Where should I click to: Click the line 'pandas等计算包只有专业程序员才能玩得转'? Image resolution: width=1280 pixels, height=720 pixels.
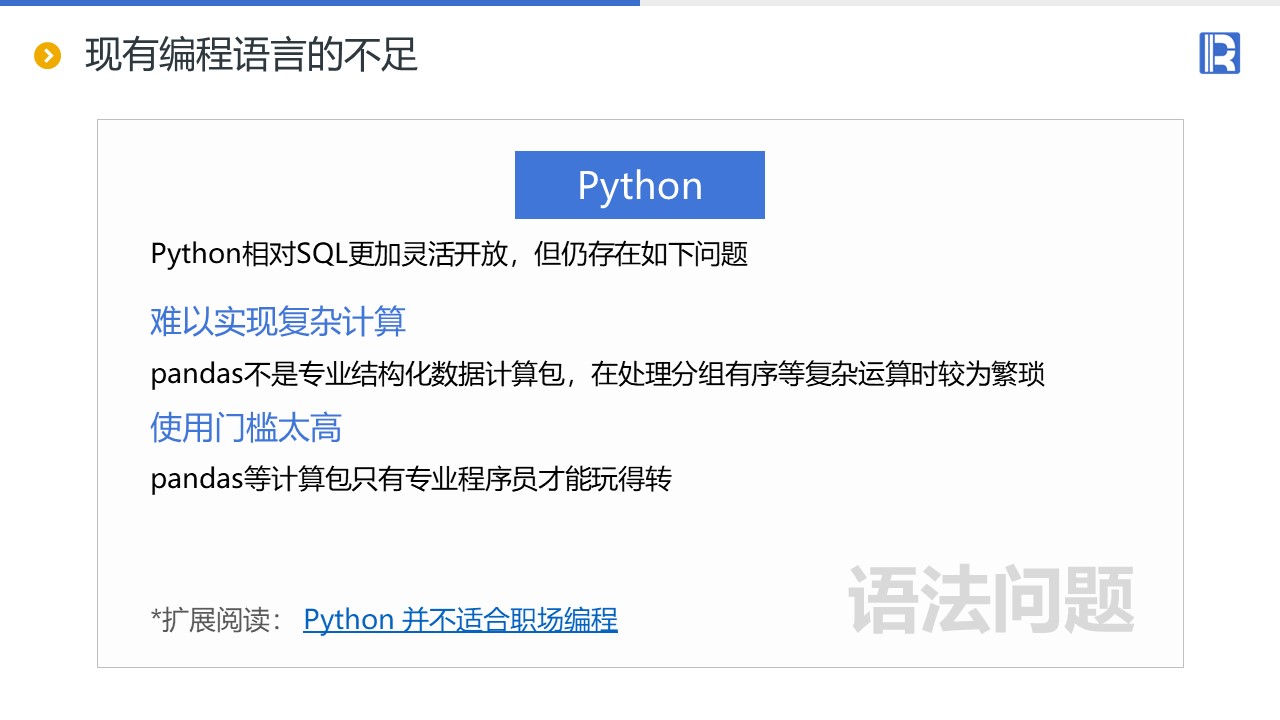coord(411,479)
